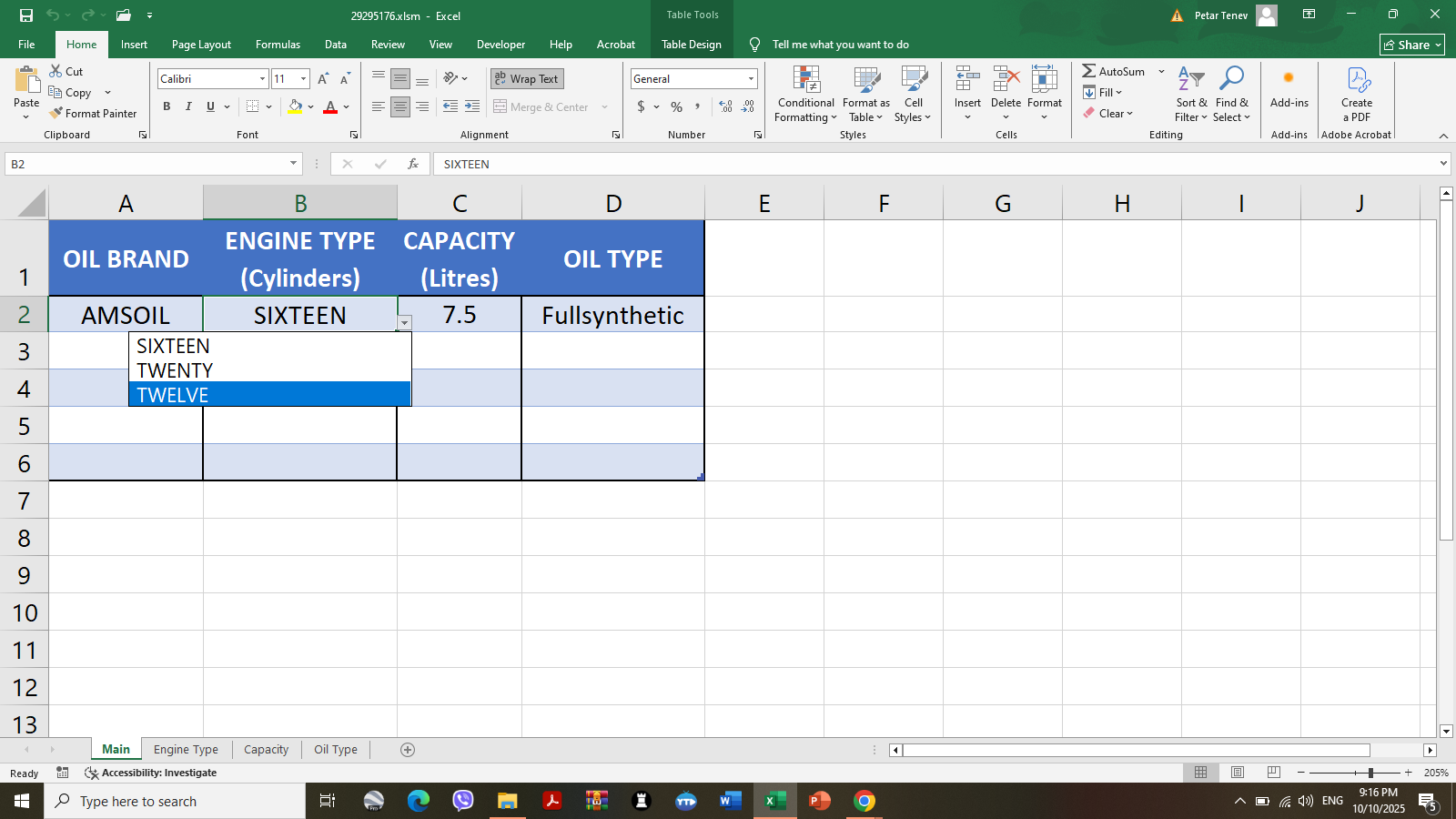
Task: Click the Tell me search field
Action: coord(840,45)
